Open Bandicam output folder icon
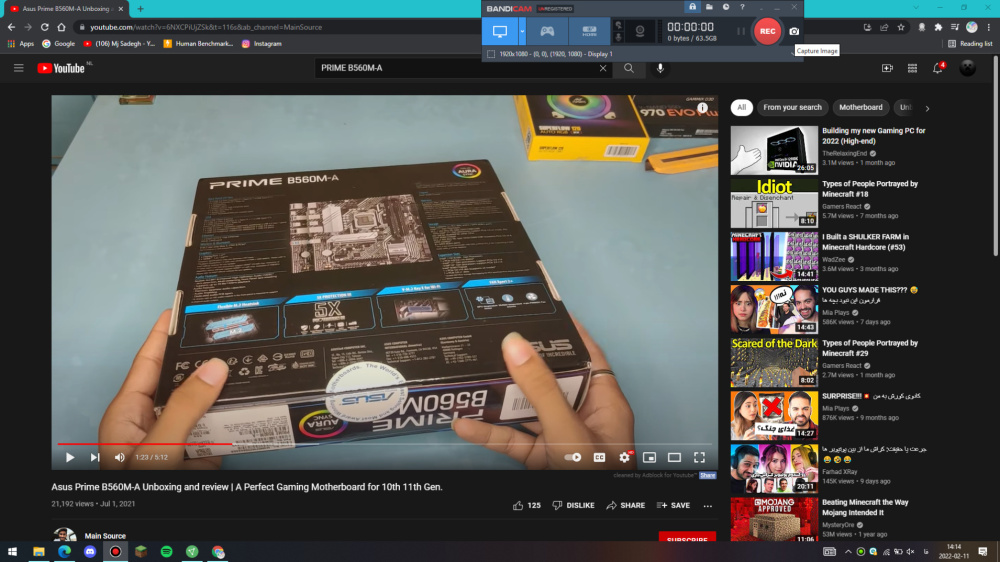The image size is (1000, 562). (x=709, y=7)
